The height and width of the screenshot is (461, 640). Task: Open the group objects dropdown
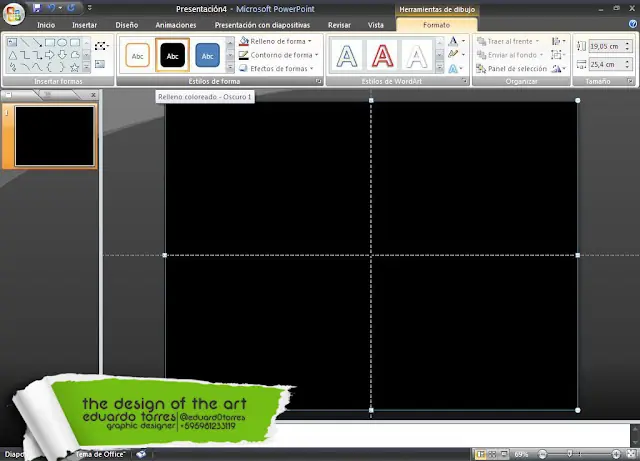(558, 55)
